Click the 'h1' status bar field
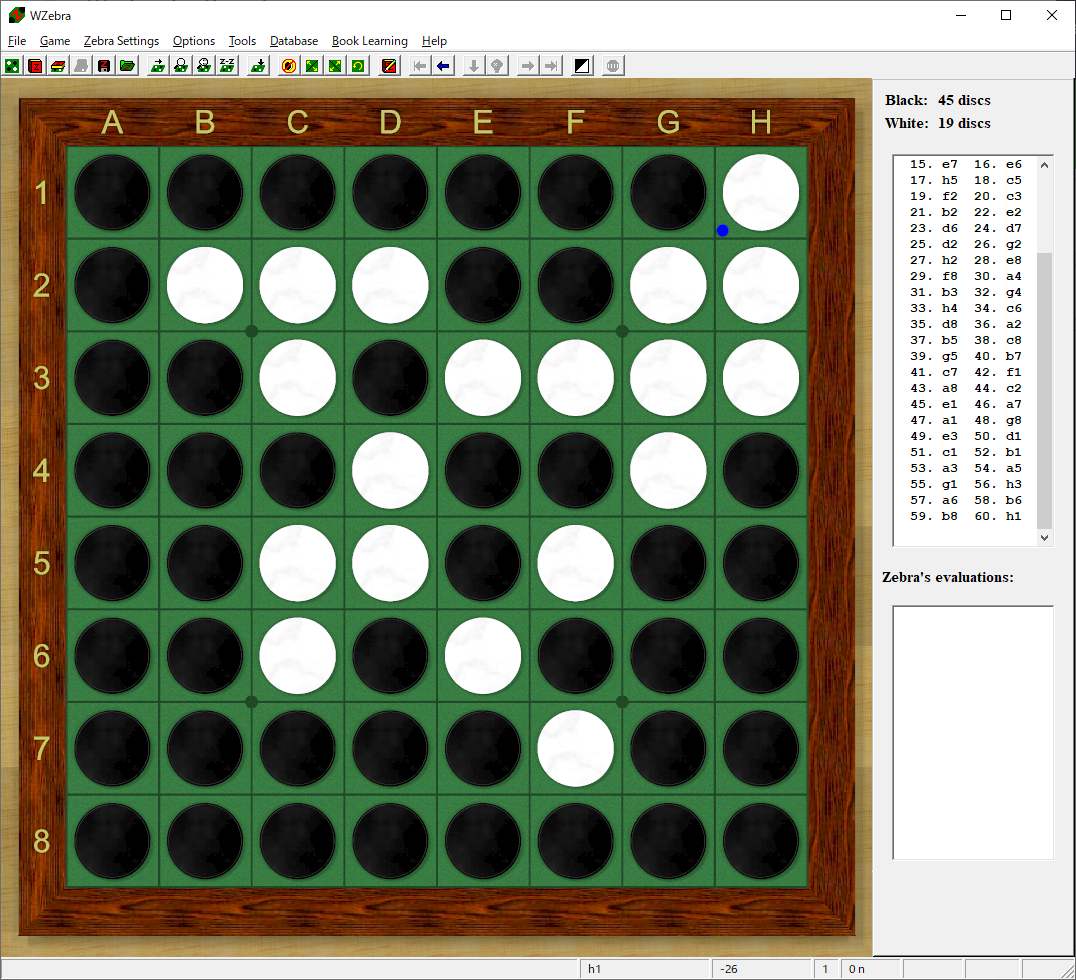Image resolution: width=1076 pixels, height=980 pixels. pos(644,969)
